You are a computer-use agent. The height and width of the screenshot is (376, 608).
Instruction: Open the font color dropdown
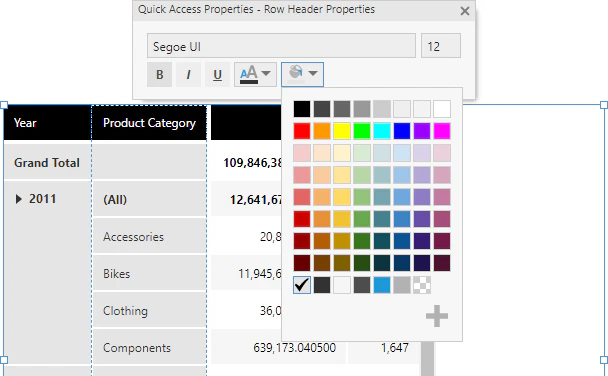(x=255, y=74)
